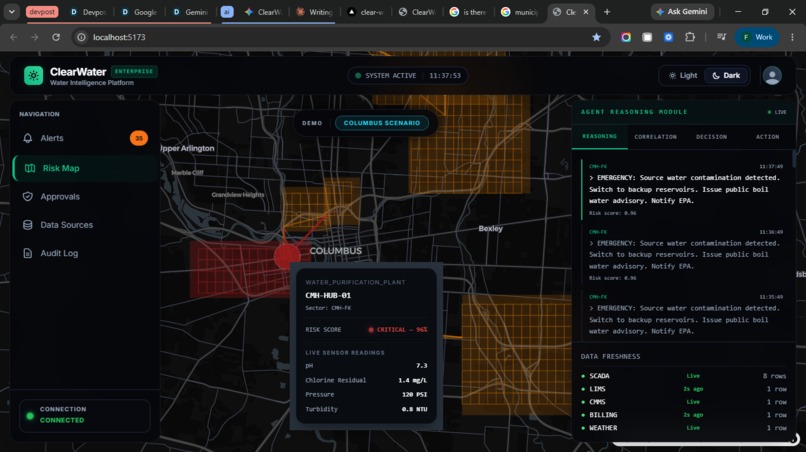Switch to the municip Google tab
This screenshot has width=806, height=452.
520,12
